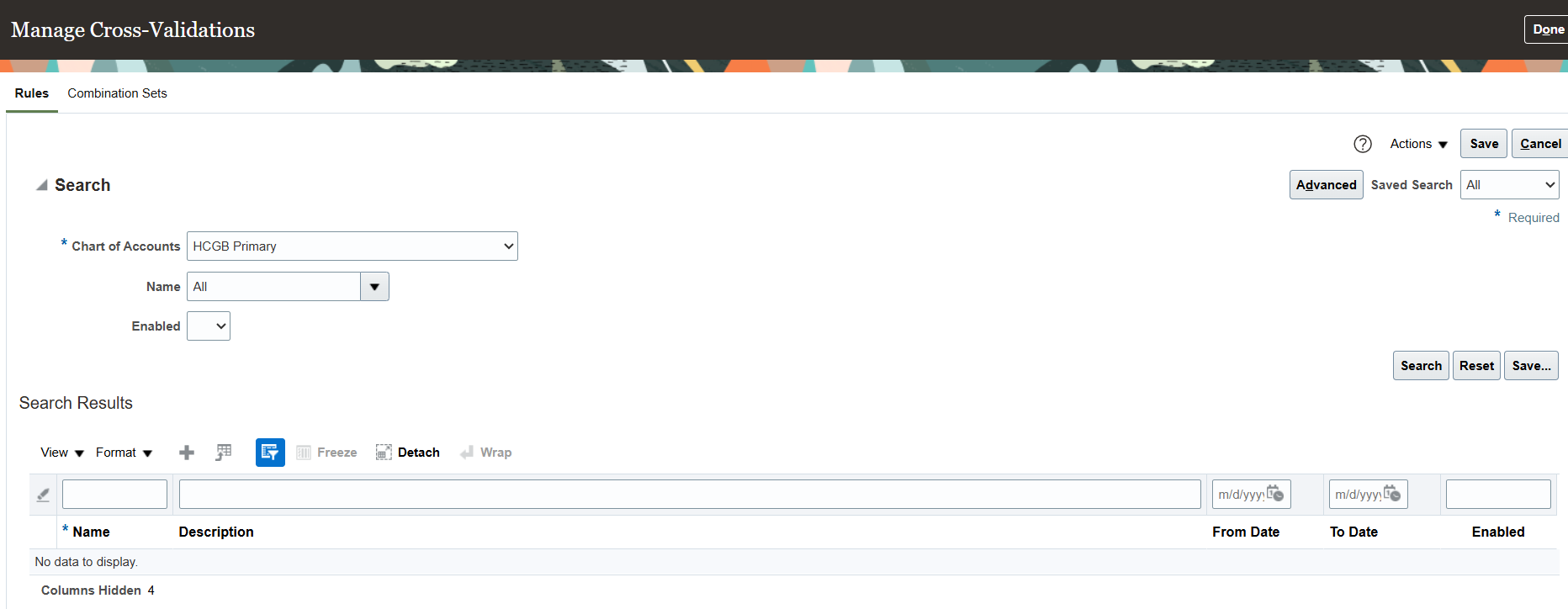Click the Advanced button

(1326, 185)
